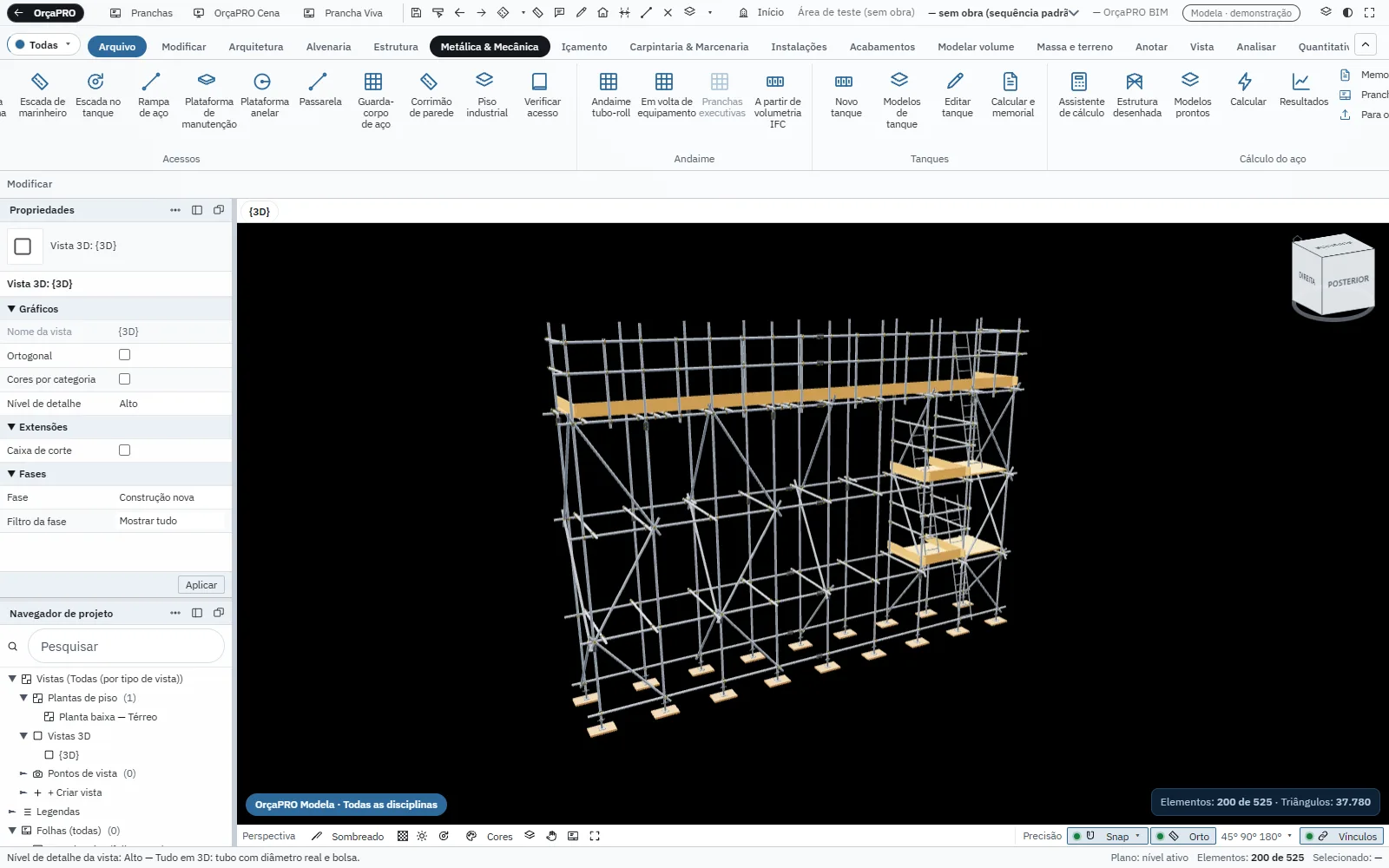Create a Novo tanque
The image size is (1389, 868).
click(x=846, y=95)
